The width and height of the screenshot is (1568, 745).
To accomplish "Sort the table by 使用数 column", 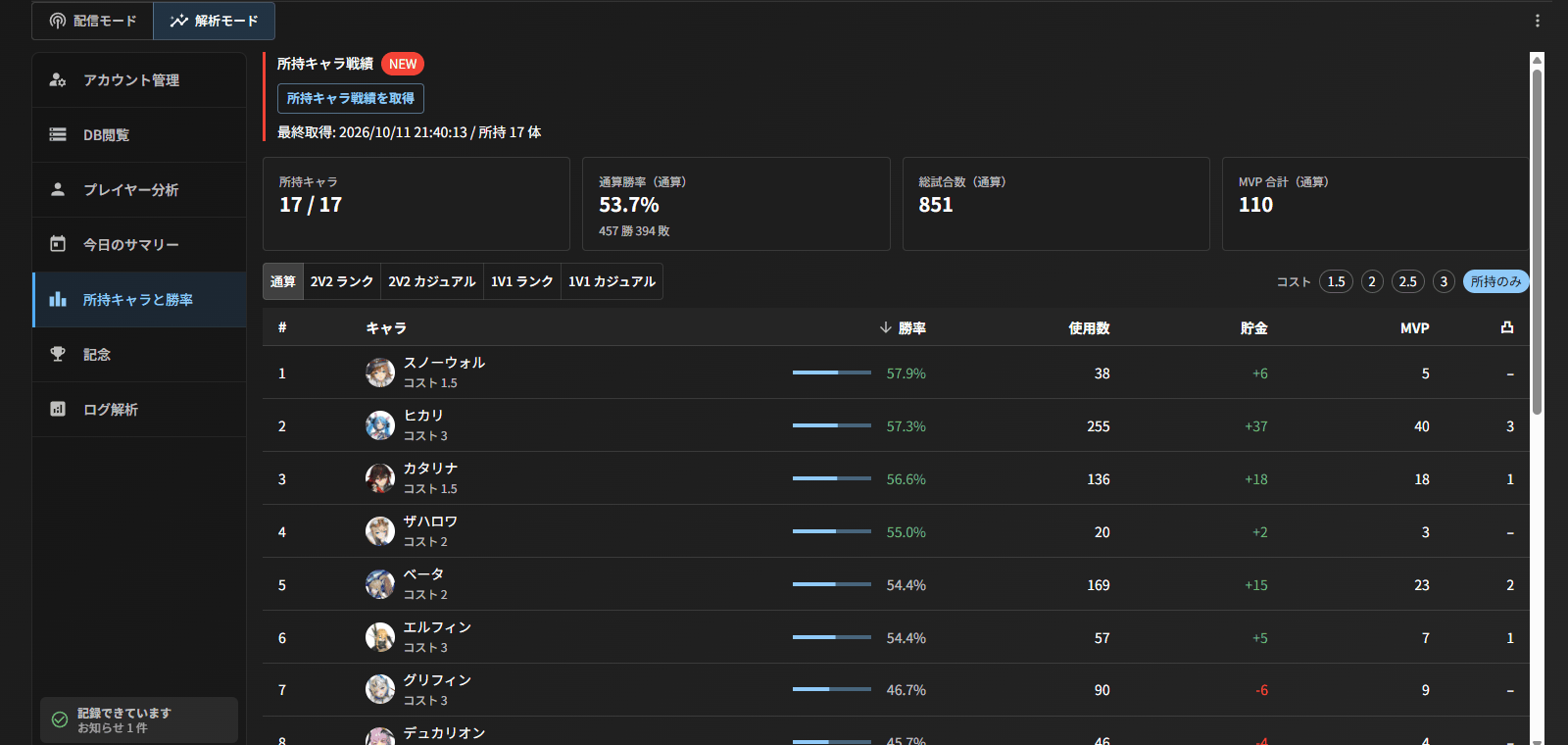I will 1089,328.
